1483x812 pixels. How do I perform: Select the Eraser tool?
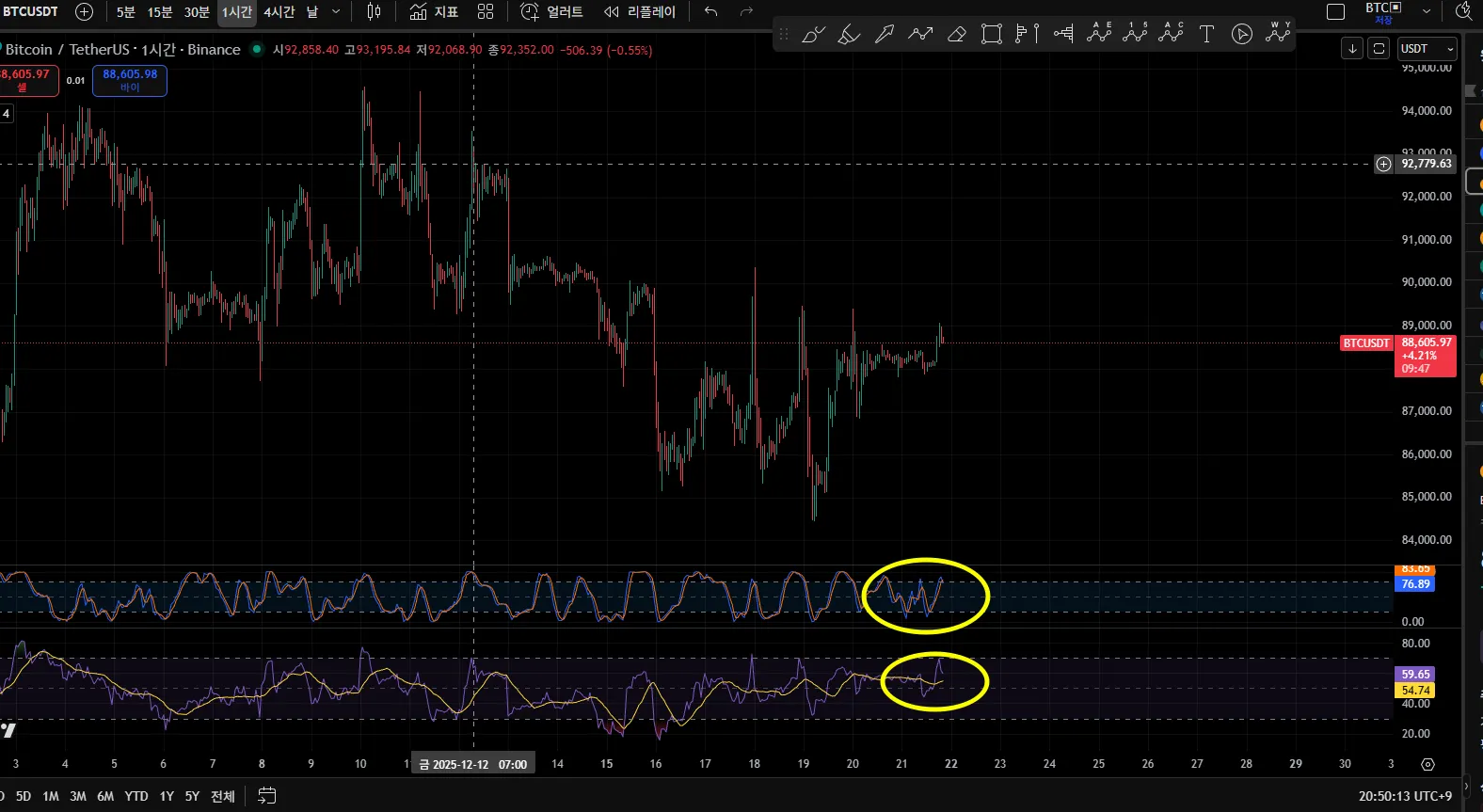click(956, 35)
